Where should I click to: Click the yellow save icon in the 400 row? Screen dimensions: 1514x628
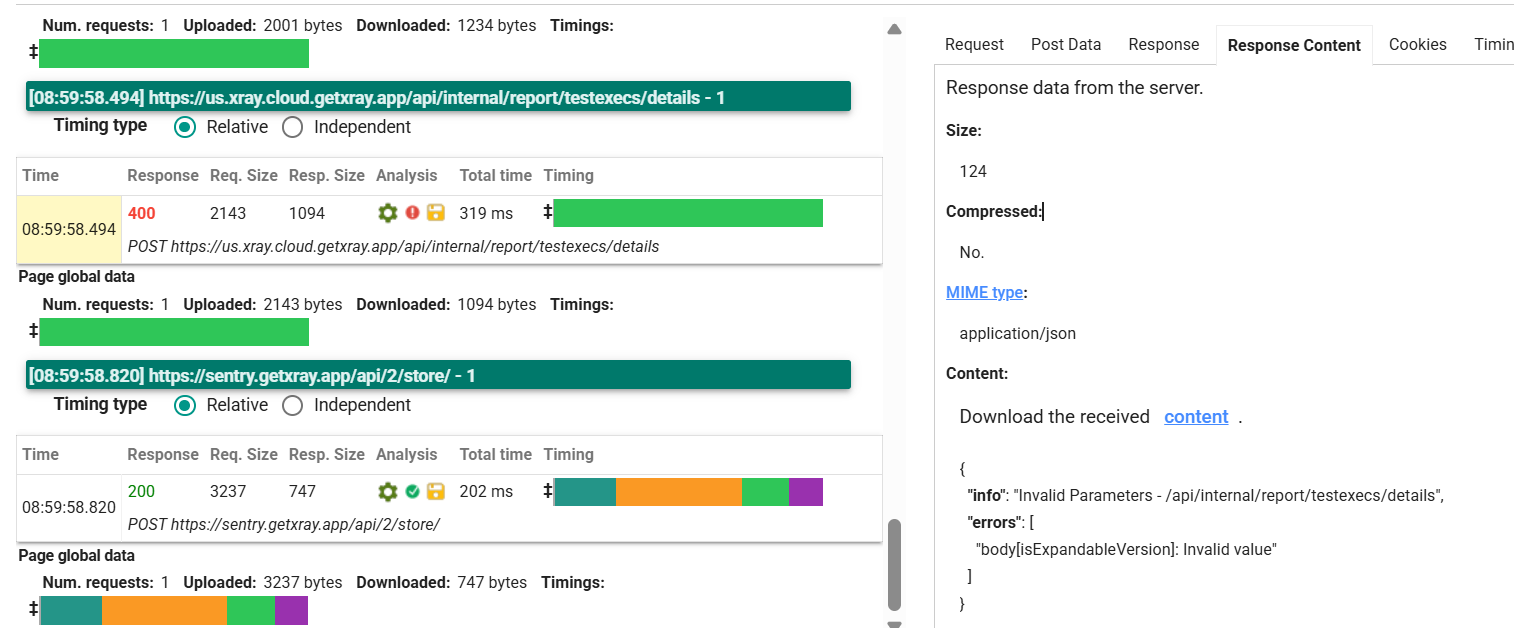tap(435, 213)
